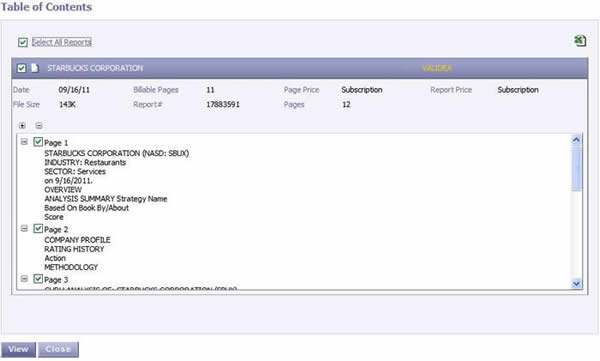Image resolution: width=600 pixels, height=361 pixels.
Task: Click the Close button
Action: [58, 350]
